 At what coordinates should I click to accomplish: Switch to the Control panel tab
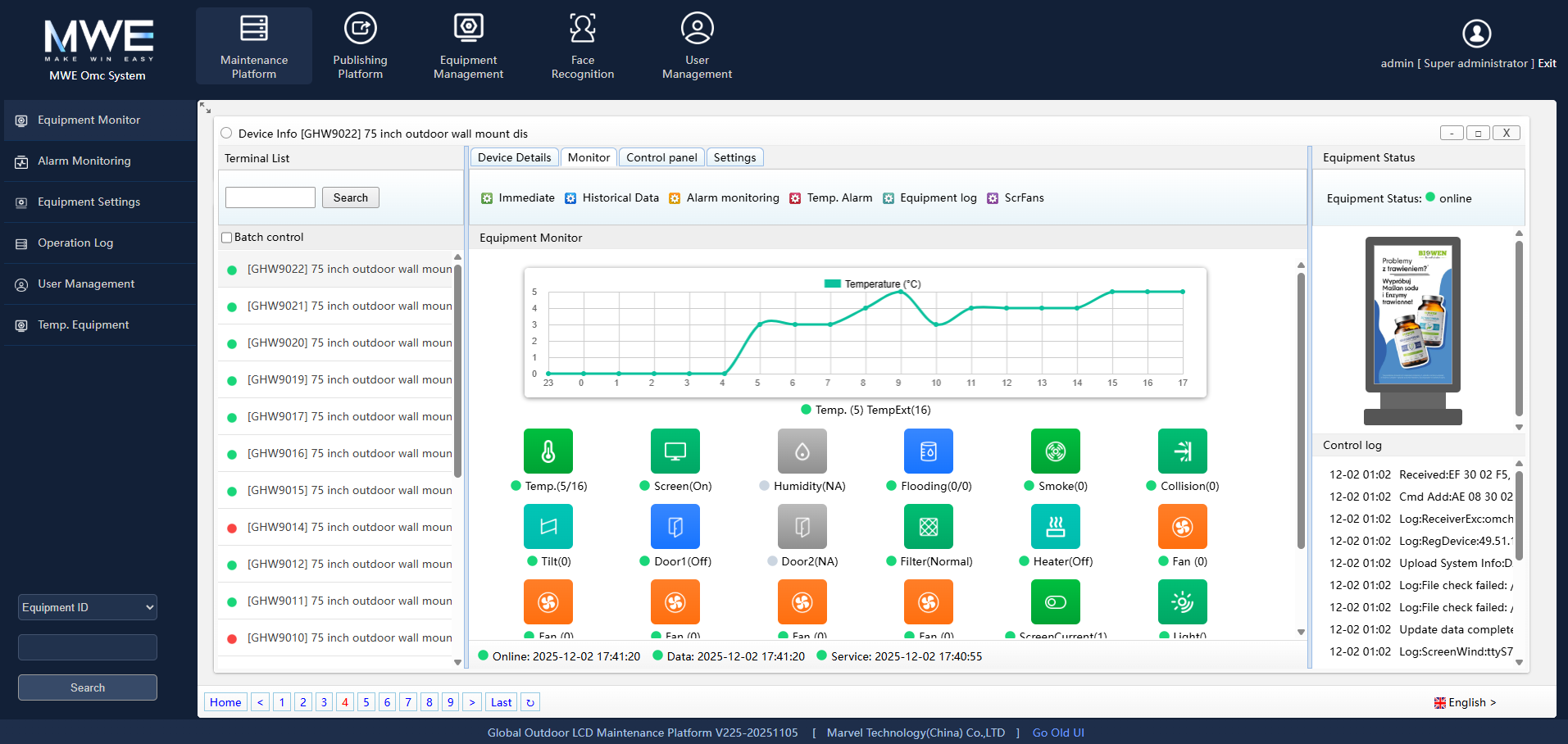pos(661,157)
